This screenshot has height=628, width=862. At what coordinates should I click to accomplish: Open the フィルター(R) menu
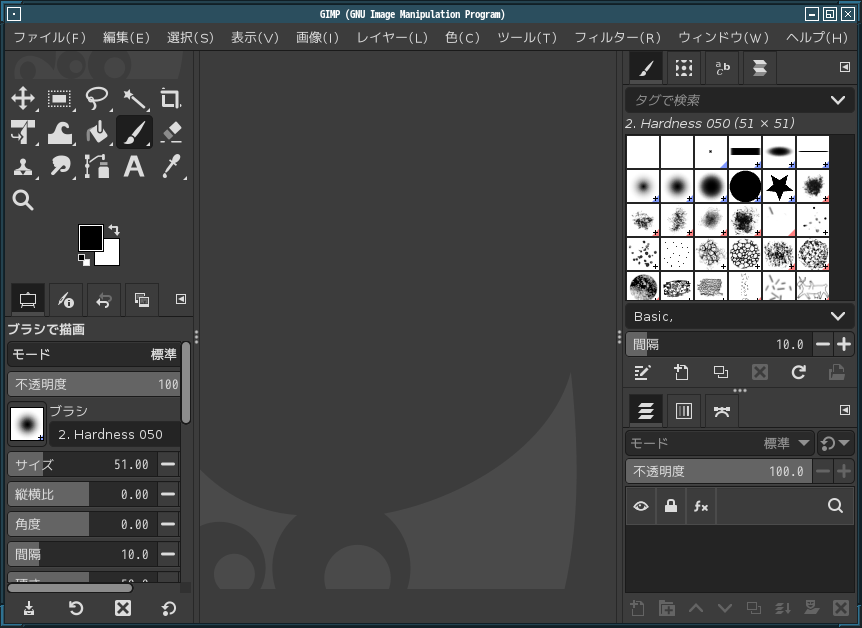click(x=617, y=37)
